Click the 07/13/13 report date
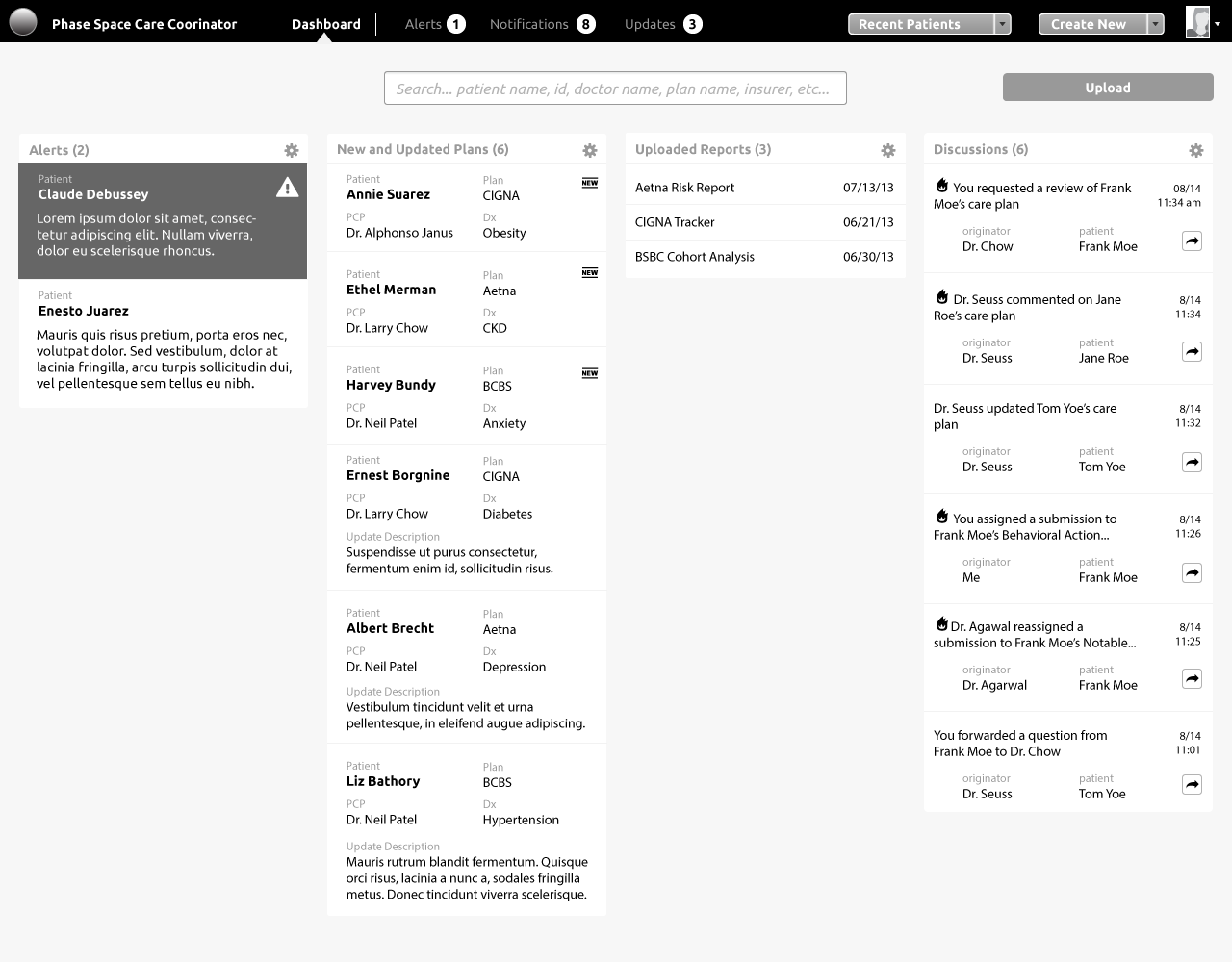This screenshot has height=962, width=1232. (x=868, y=188)
